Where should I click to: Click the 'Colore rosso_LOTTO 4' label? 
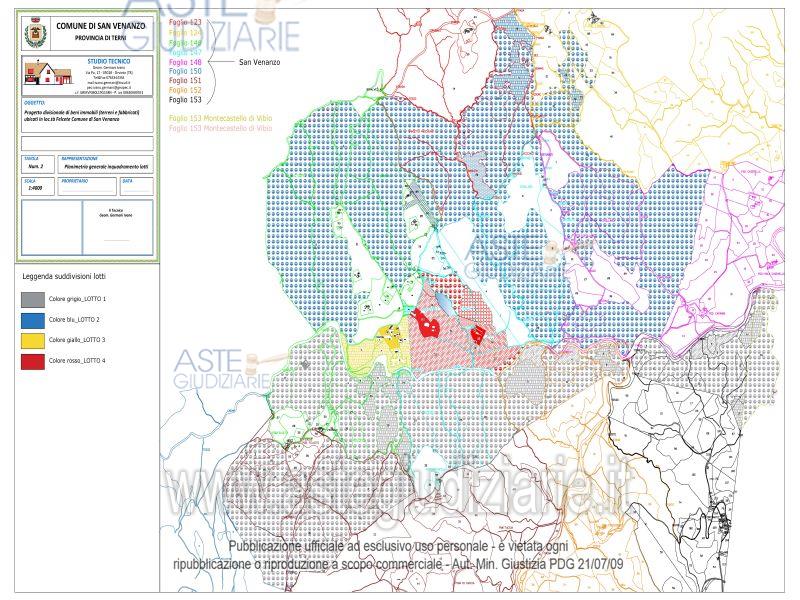tap(77, 361)
